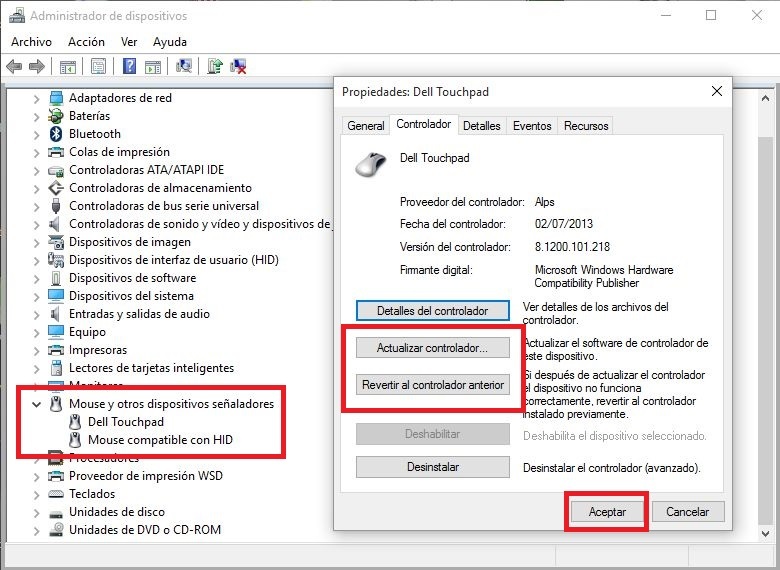
Task: Expand Proveedor de impresión WSD
Action: pos(36,476)
